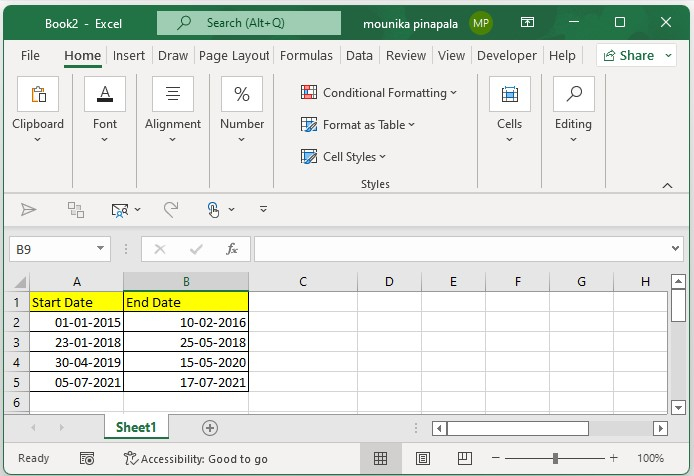Open the Number percent group icon
This screenshot has width=694, height=476.
242,94
